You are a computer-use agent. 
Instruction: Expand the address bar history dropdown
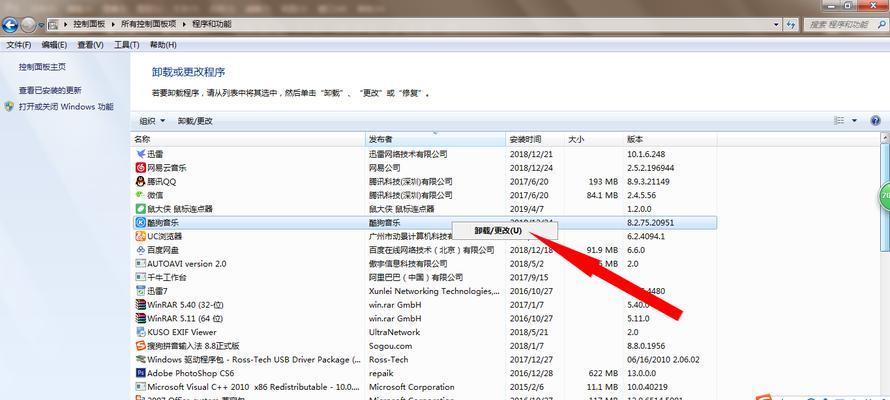(776, 24)
